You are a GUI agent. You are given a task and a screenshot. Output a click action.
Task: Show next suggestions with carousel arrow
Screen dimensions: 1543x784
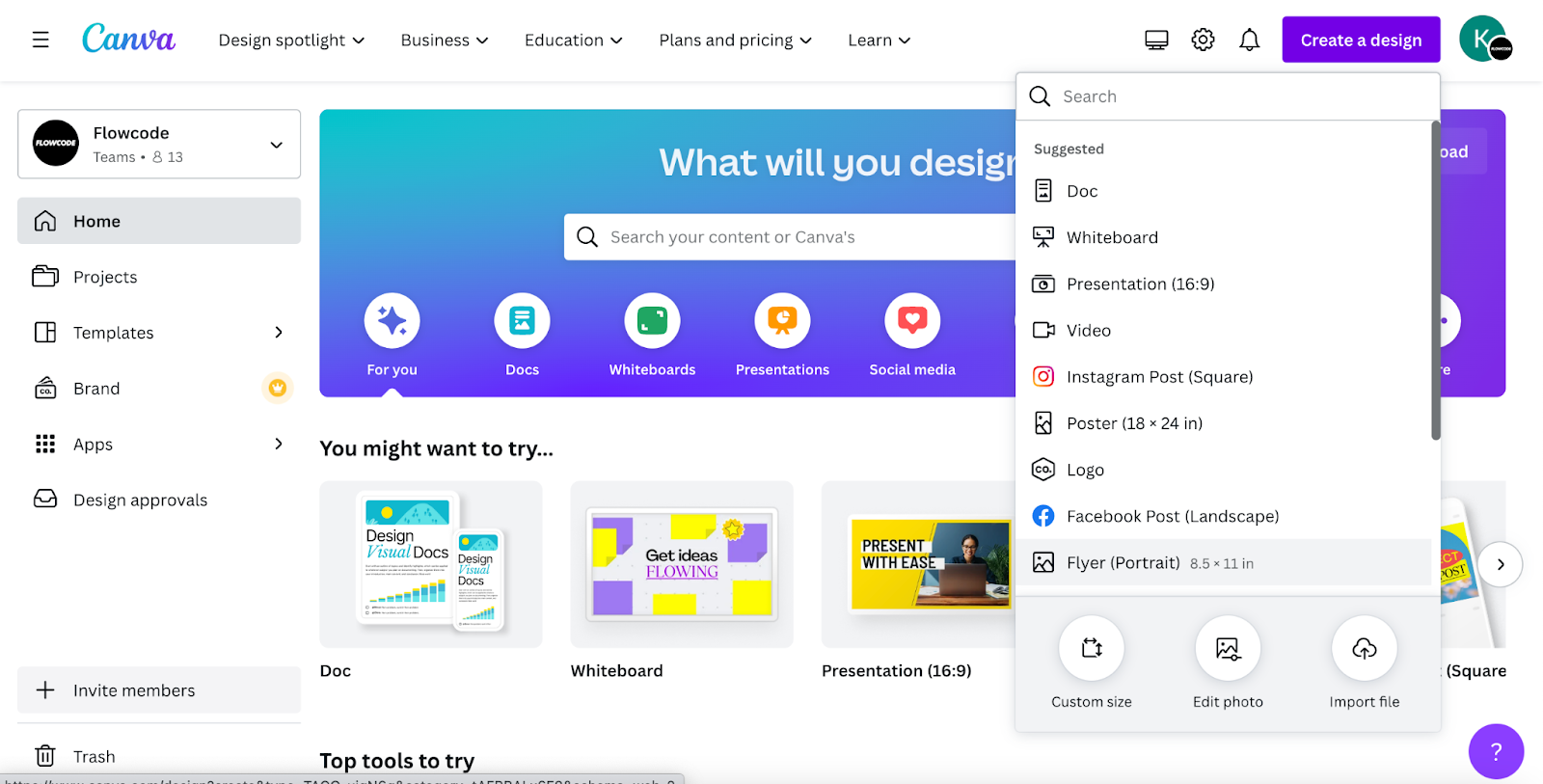(x=1500, y=564)
